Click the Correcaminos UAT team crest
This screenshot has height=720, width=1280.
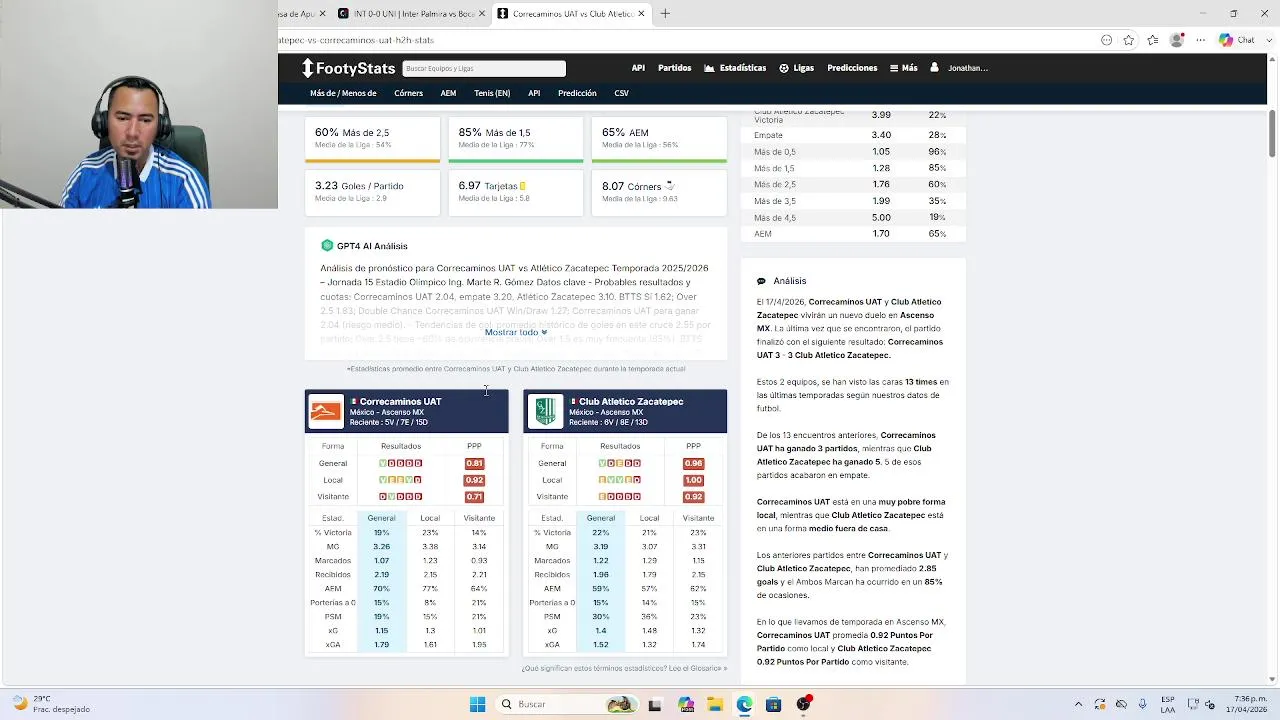pyautogui.click(x=326, y=411)
